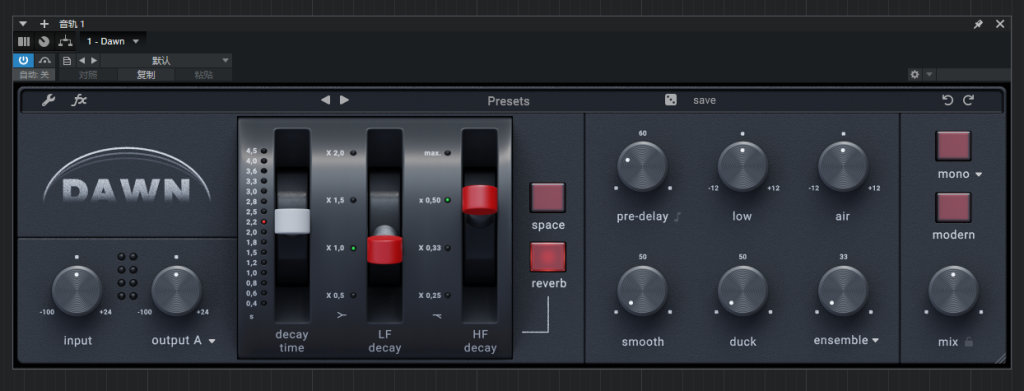
Task: Undo last change with the undo arrow
Action: tap(948, 100)
